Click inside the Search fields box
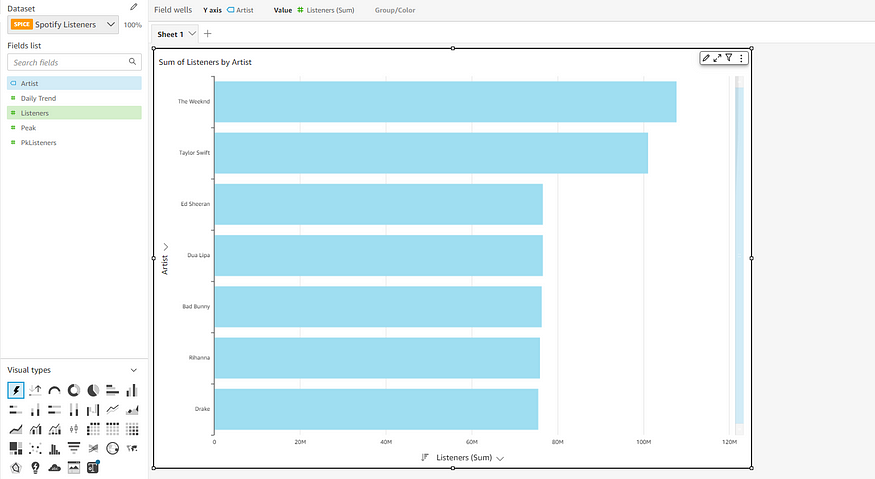Screen dimensions: 875x479 [74, 62]
